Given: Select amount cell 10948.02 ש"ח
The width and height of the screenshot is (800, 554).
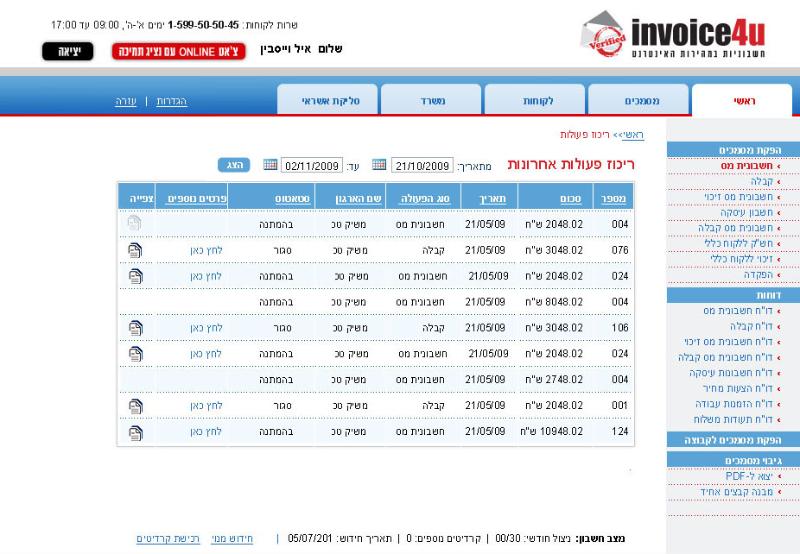Looking at the screenshot, I should pos(552,432).
